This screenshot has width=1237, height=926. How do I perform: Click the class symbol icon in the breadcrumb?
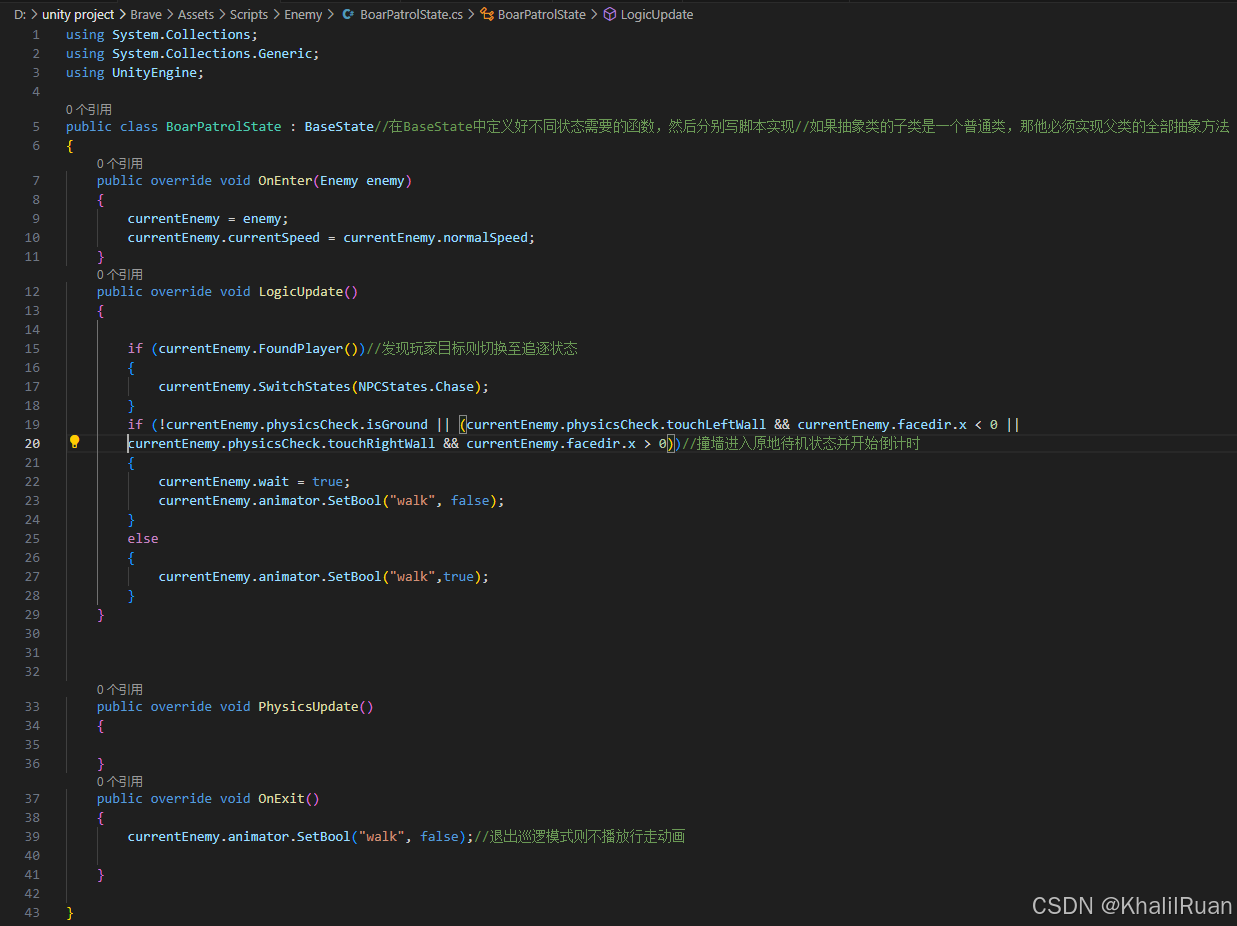point(487,14)
